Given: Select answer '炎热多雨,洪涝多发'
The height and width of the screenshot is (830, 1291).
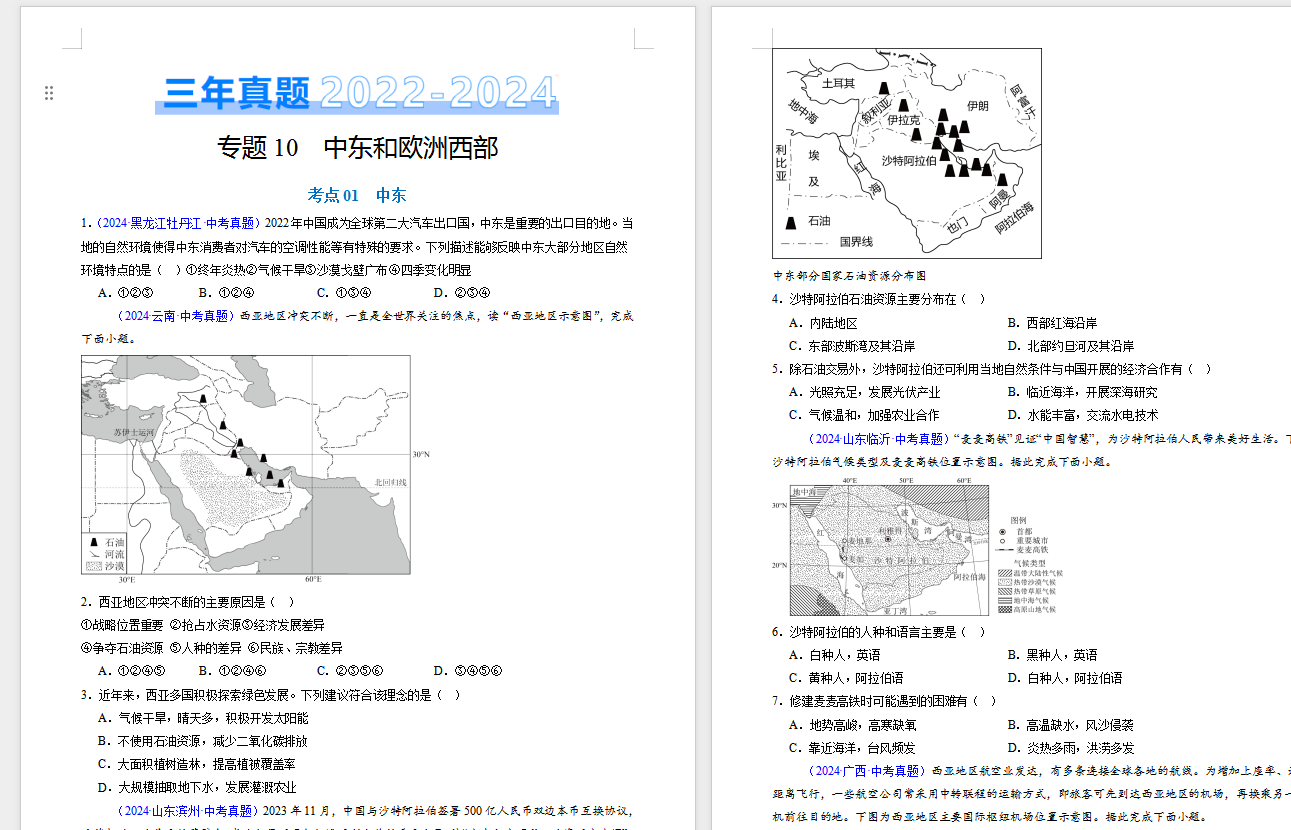Looking at the screenshot, I should tap(1071, 748).
